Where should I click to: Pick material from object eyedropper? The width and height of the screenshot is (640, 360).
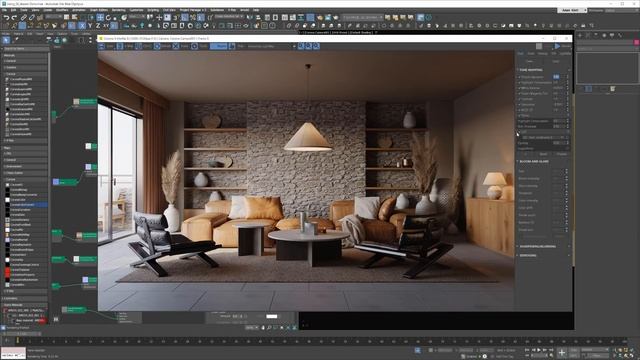coord(16,40)
